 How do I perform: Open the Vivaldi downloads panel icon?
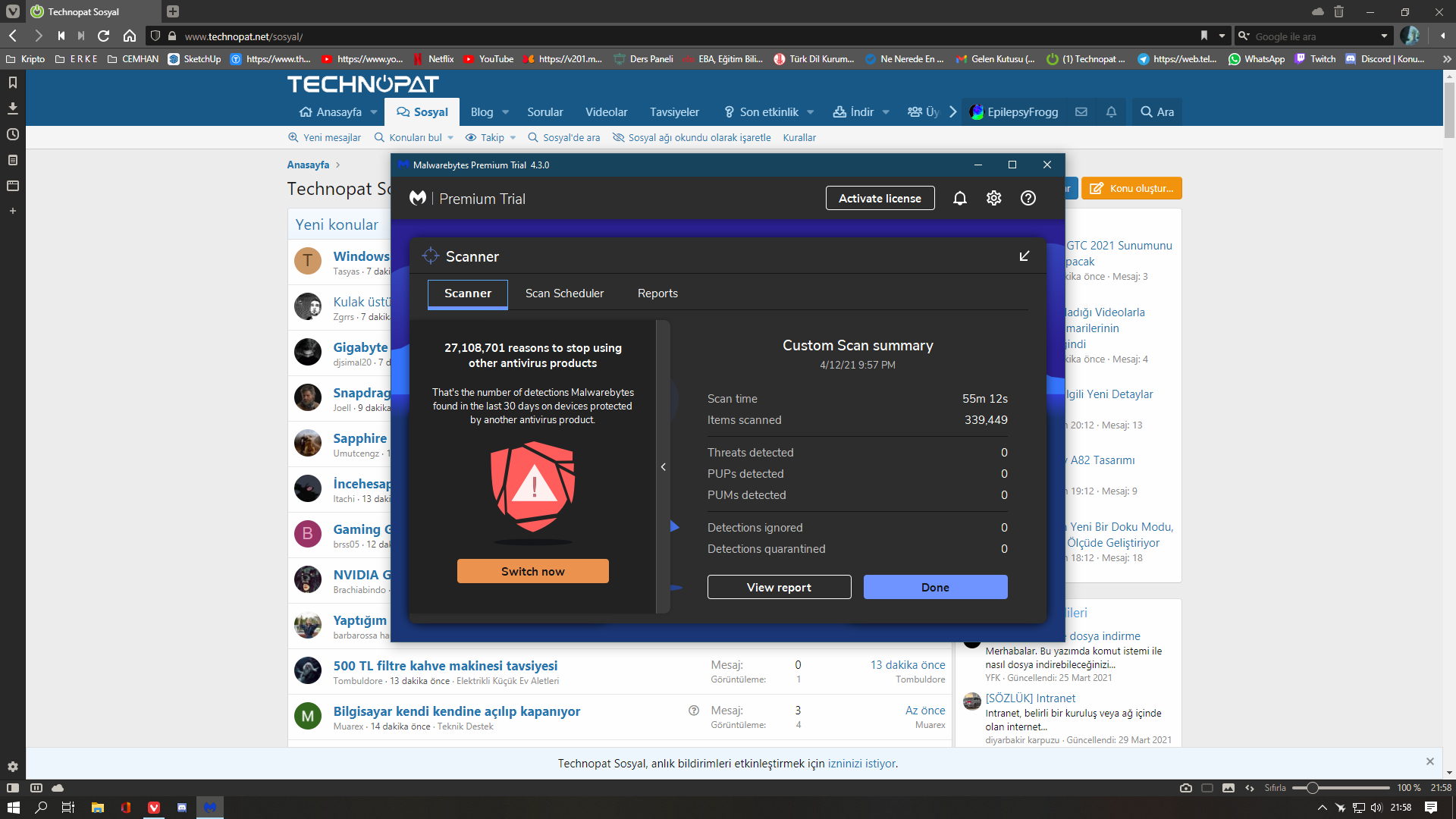pyautogui.click(x=13, y=108)
